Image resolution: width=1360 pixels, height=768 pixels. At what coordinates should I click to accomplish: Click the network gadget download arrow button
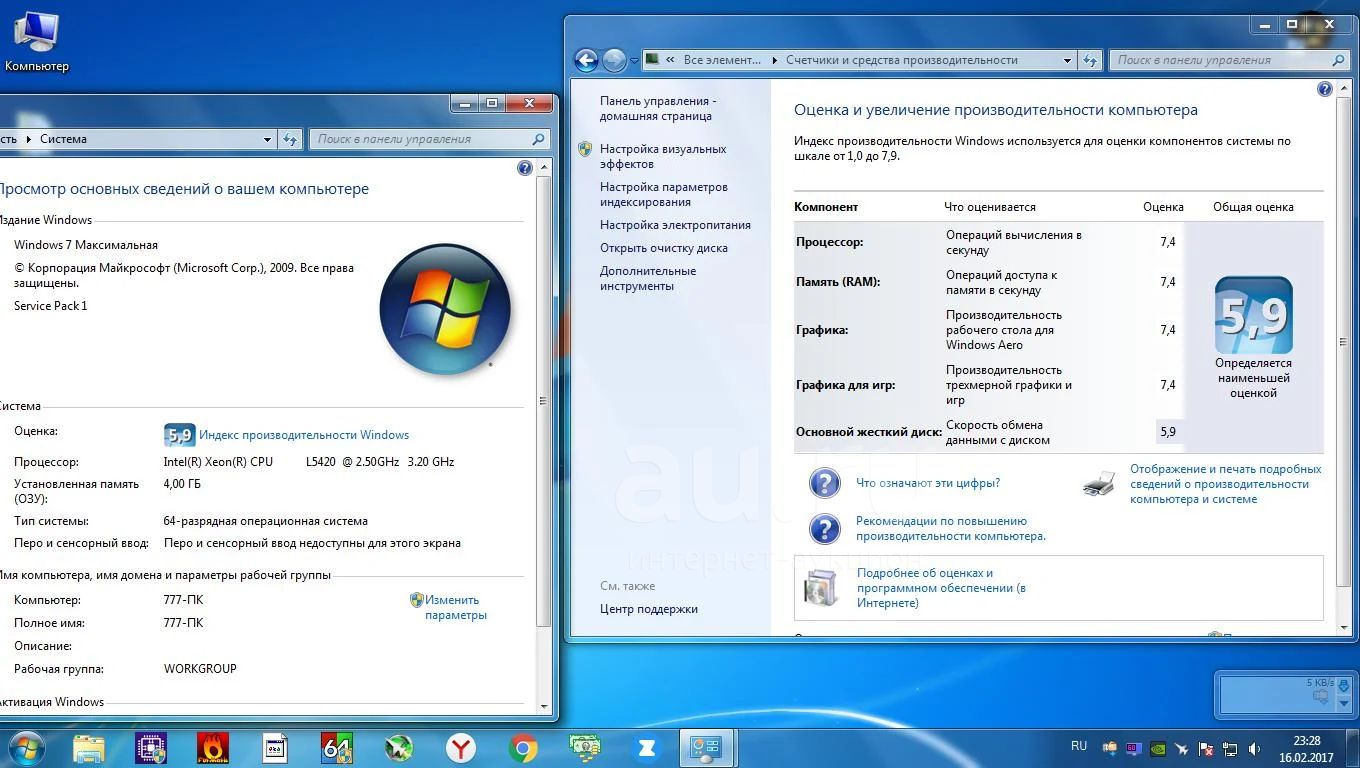(x=1344, y=685)
